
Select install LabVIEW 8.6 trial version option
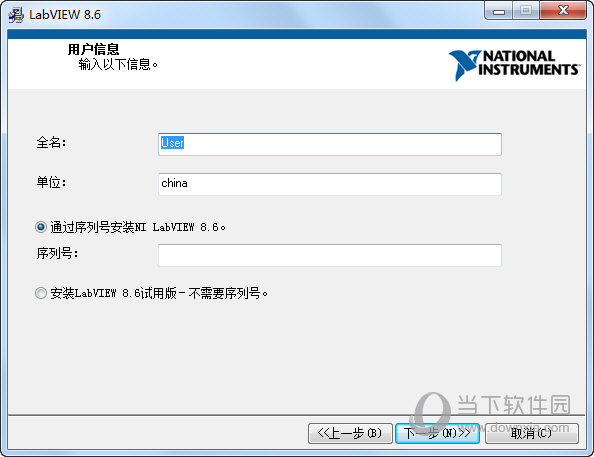[x=41, y=293]
